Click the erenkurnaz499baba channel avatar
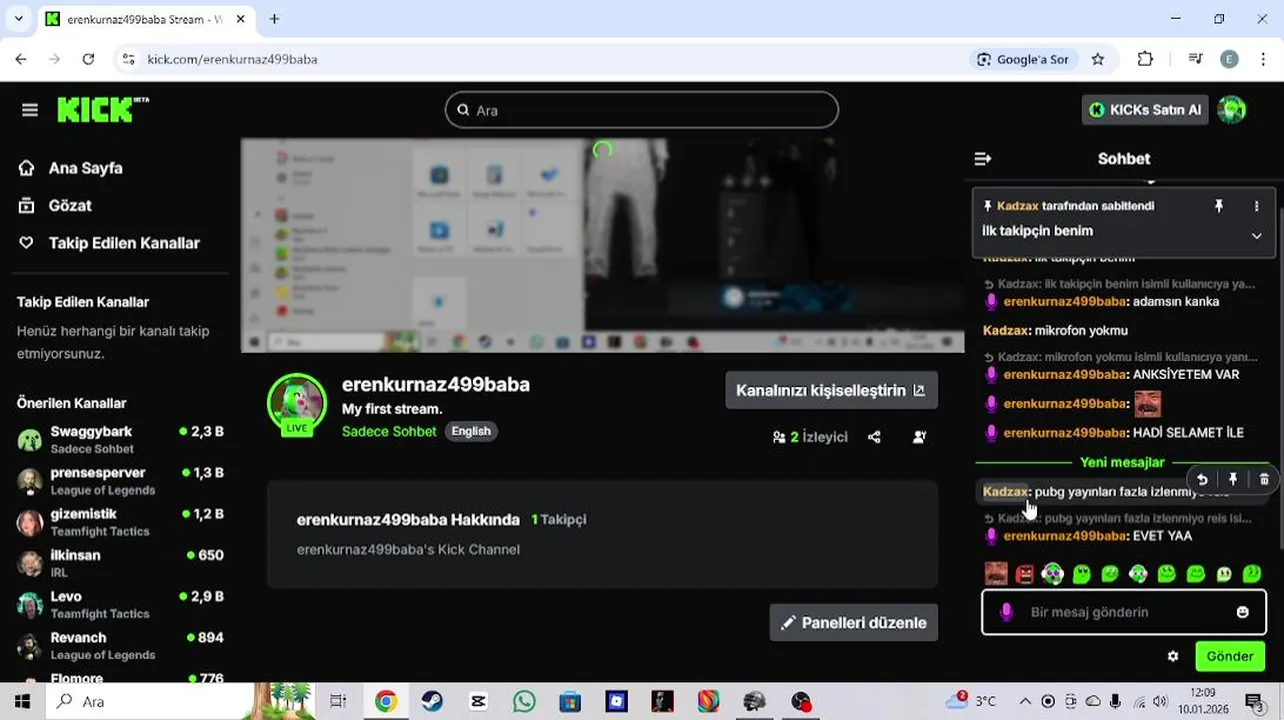The image size is (1284, 720). (x=297, y=402)
